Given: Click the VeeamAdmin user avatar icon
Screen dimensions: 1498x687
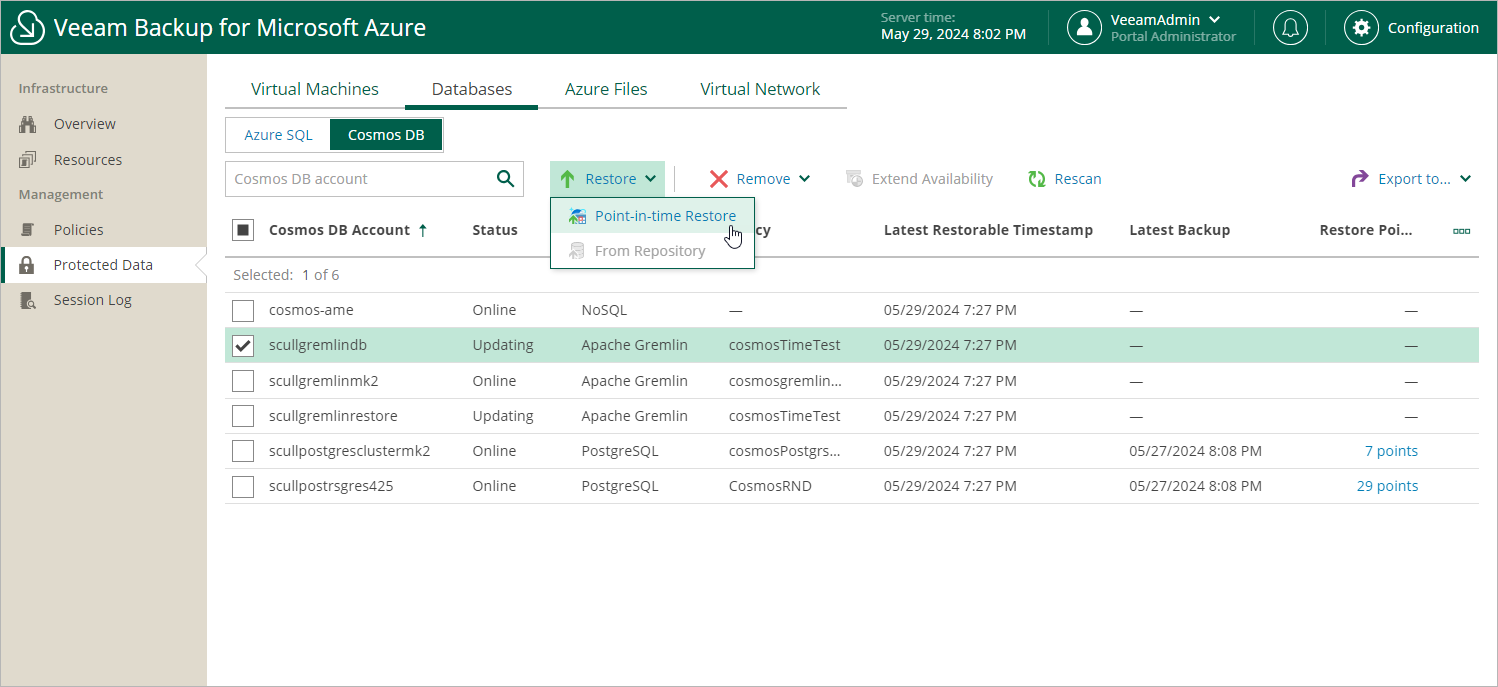Looking at the screenshot, I should (1084, 27).
